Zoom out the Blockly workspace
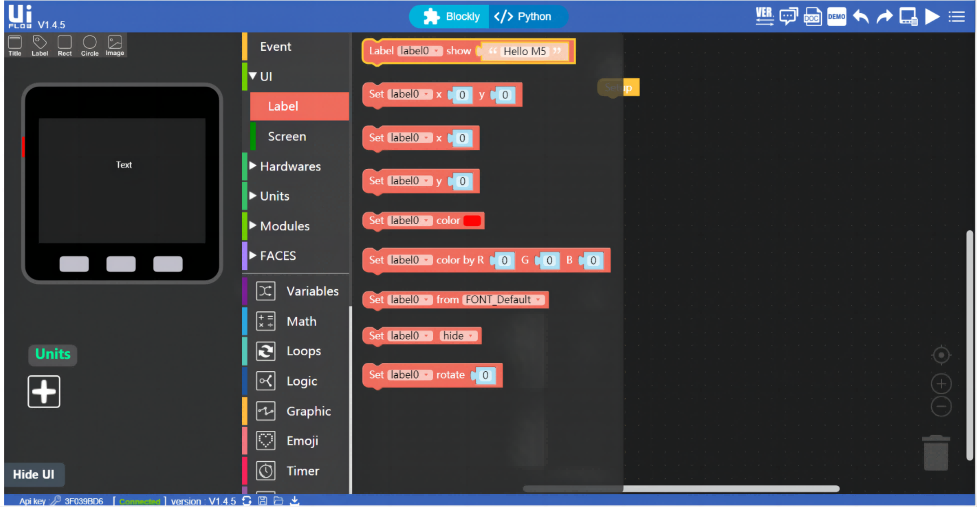Image resolution: width=977 pixels, height=507 pixels. 941,407
